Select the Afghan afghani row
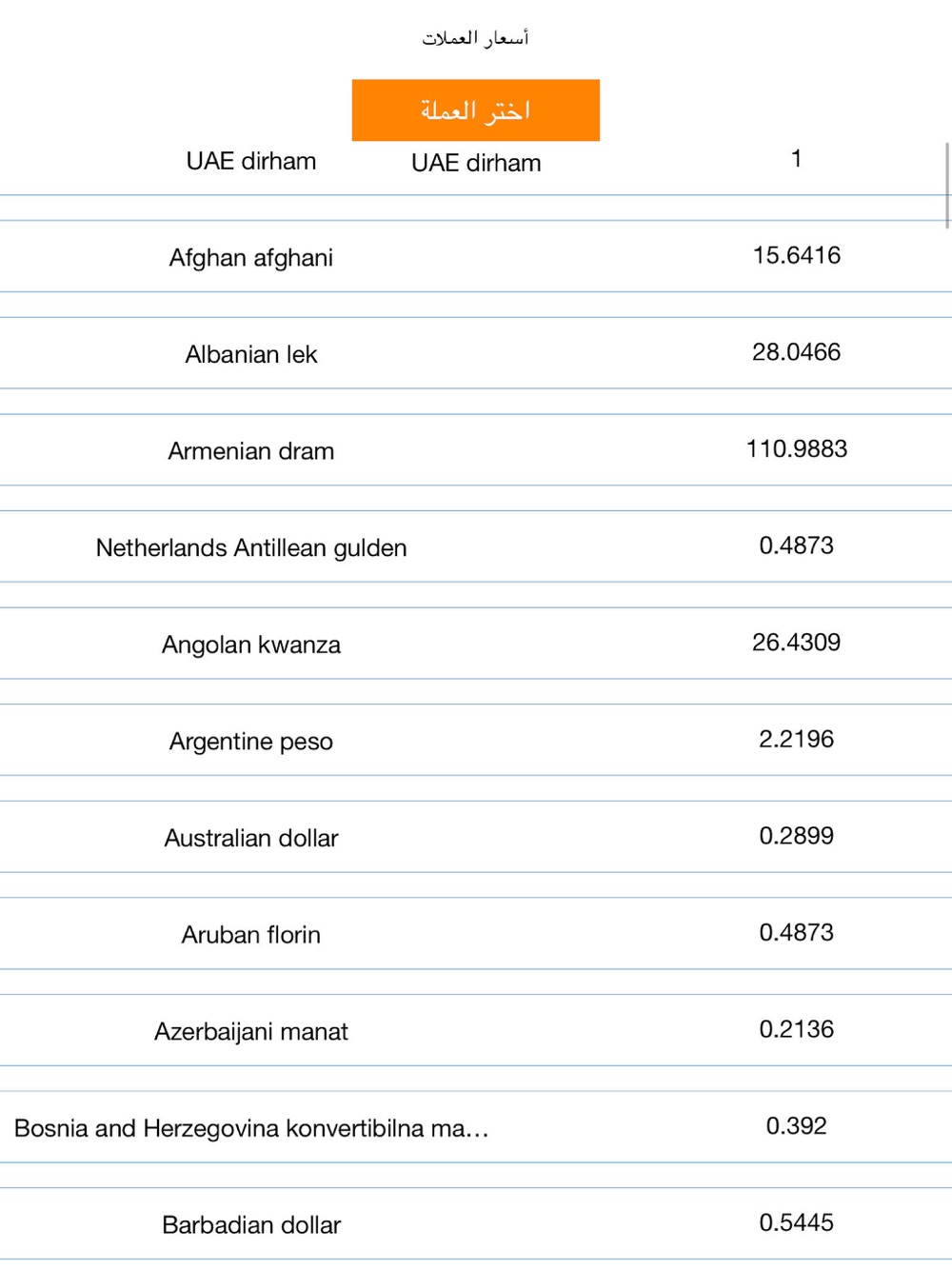 [251, 257]
